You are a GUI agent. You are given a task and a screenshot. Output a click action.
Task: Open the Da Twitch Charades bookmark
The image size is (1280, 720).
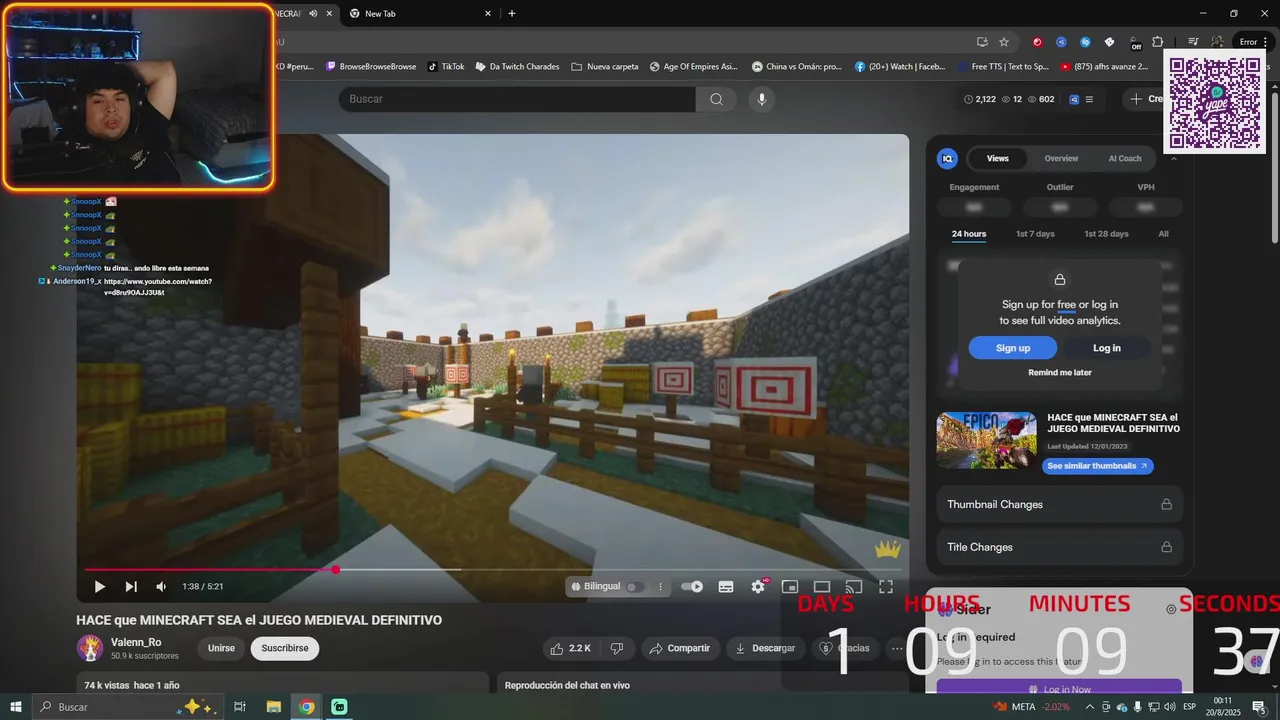[x=517, y=67]
